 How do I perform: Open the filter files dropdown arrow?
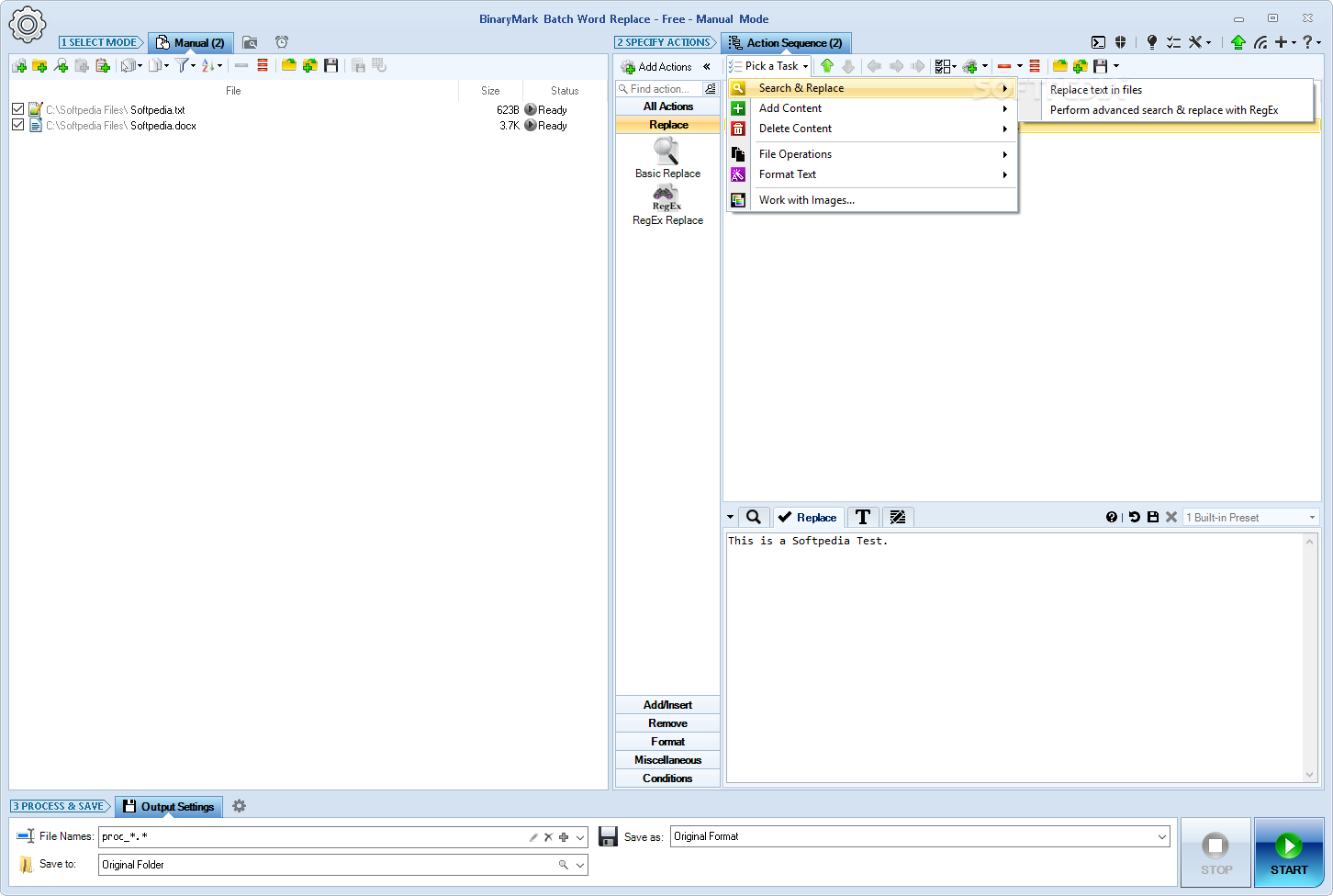193,66
